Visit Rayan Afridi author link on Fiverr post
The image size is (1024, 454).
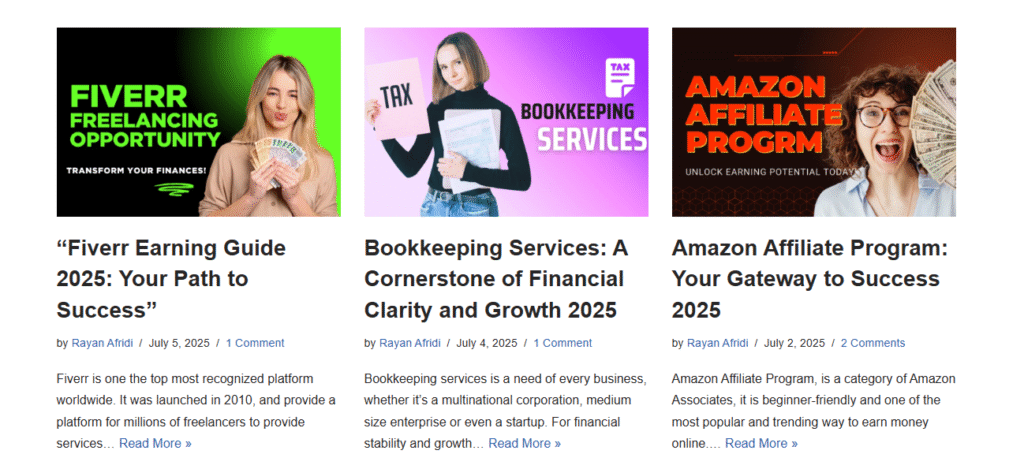click(102, 343)
